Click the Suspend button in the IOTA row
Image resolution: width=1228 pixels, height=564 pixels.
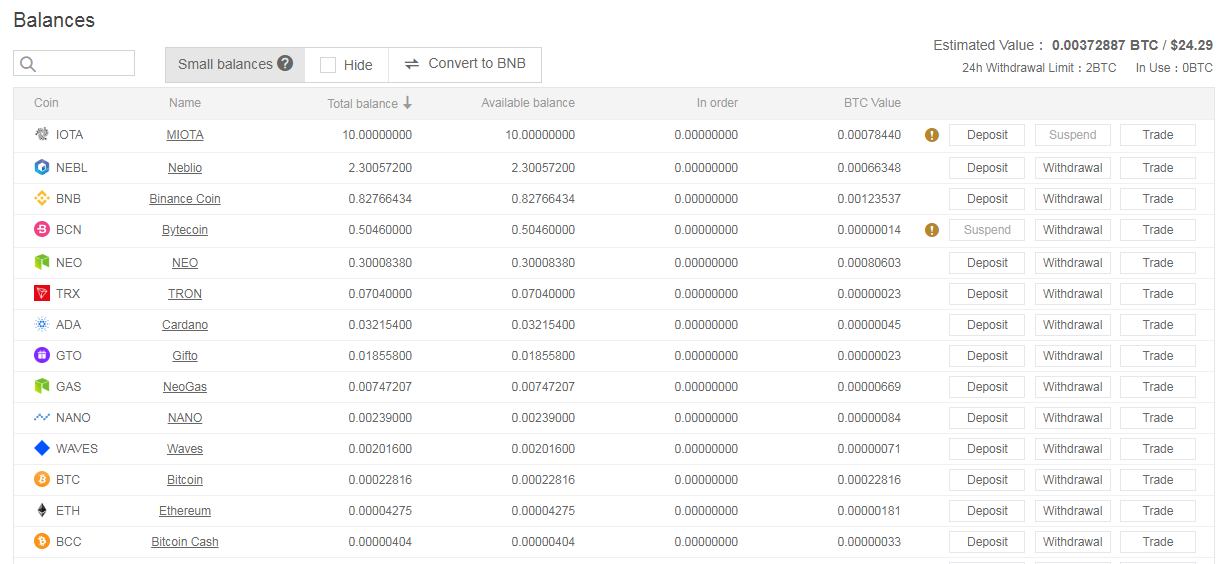coord(1073,135)
